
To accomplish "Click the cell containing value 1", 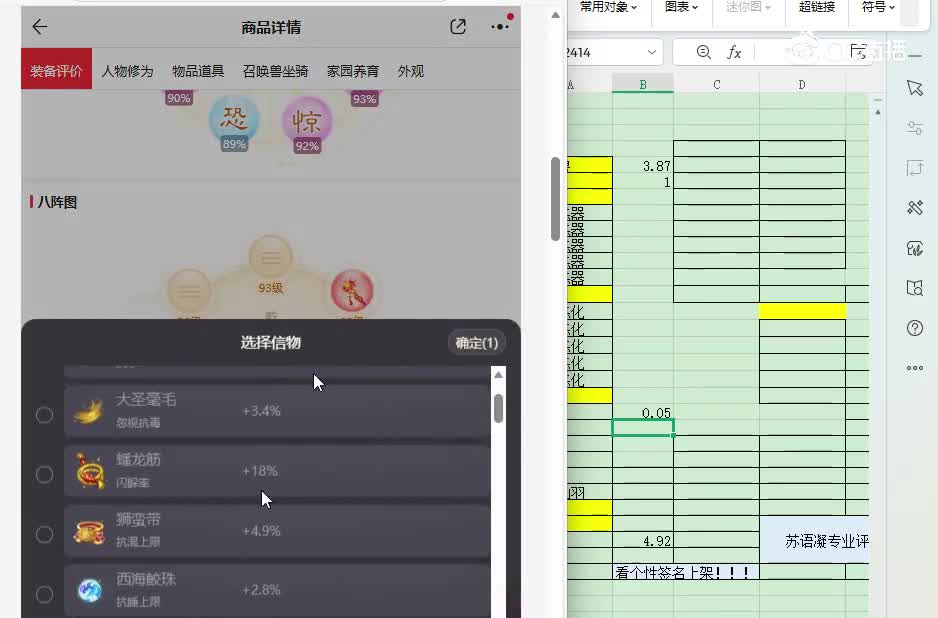I will 642,182.
